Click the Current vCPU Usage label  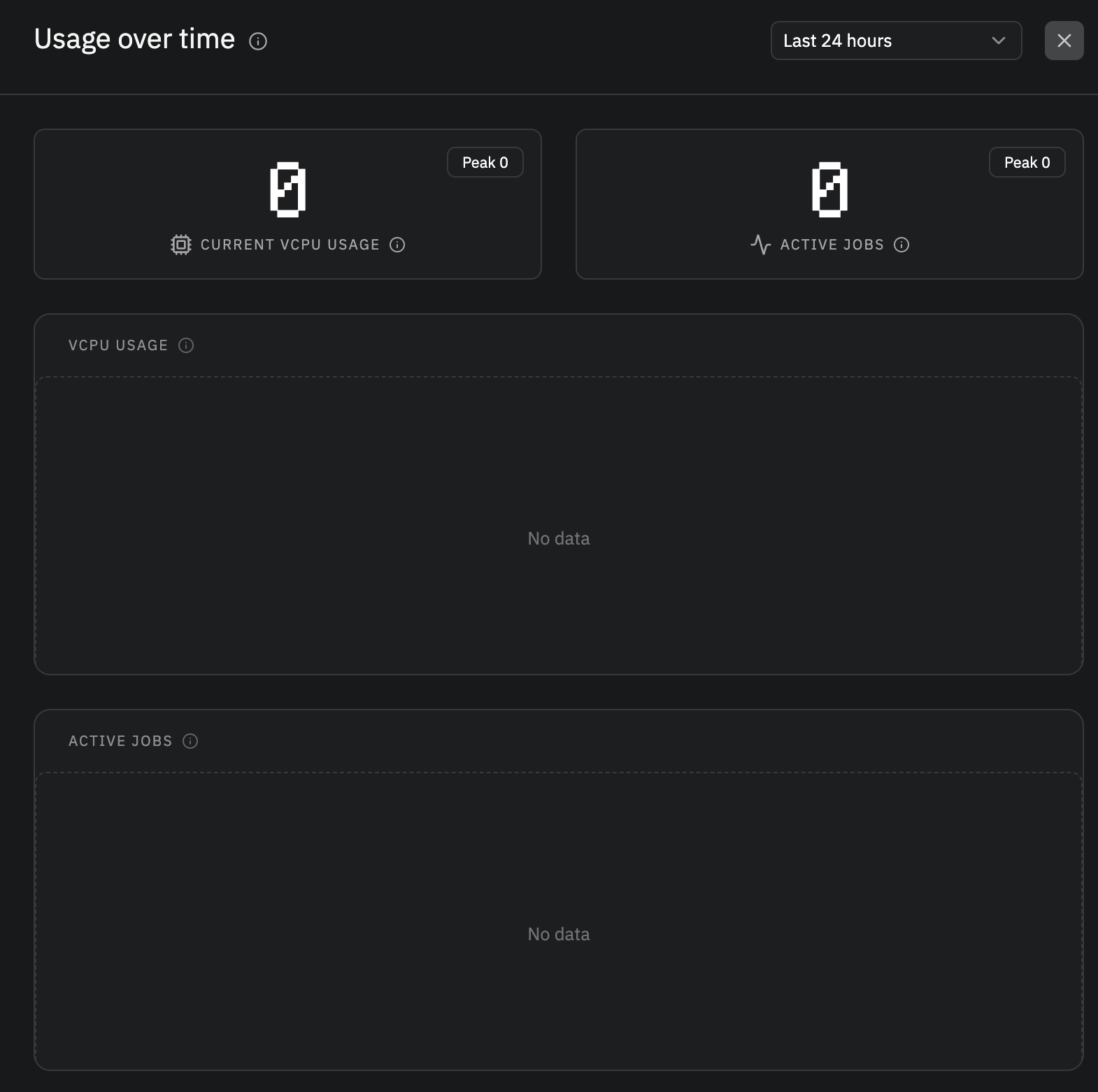pyautogui.click(x=290, y=245)
